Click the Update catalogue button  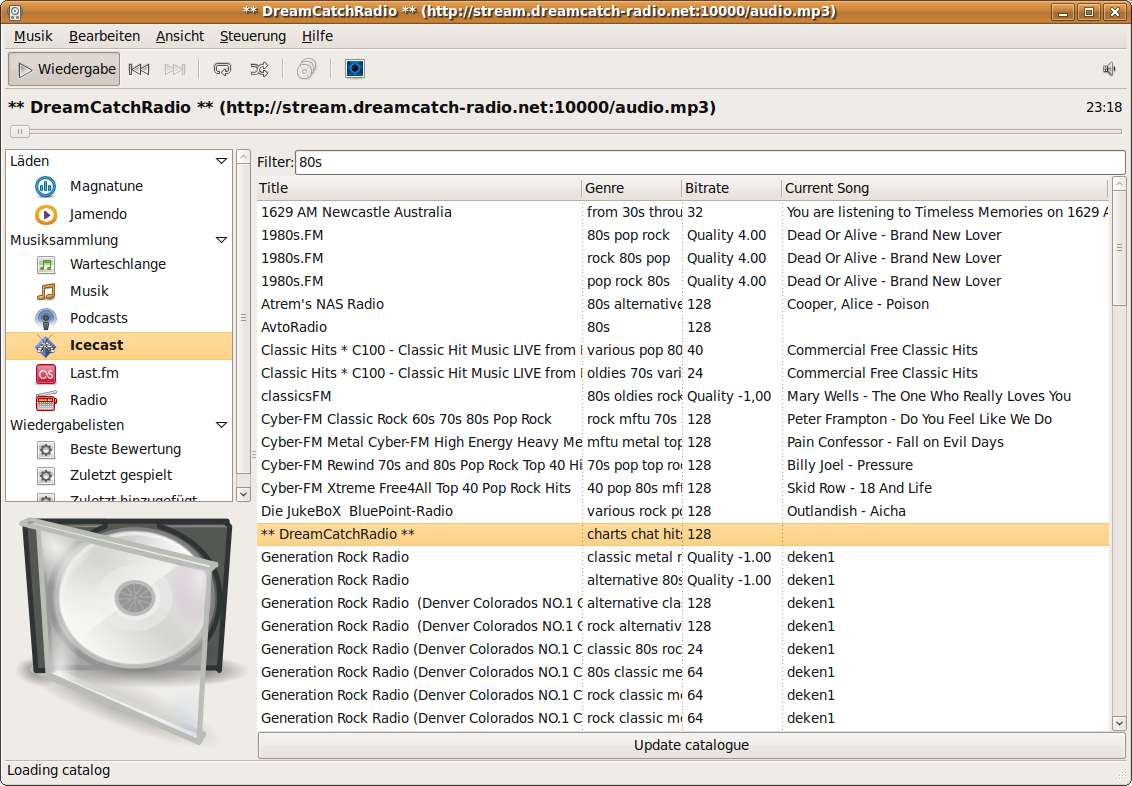coord(691,746)
